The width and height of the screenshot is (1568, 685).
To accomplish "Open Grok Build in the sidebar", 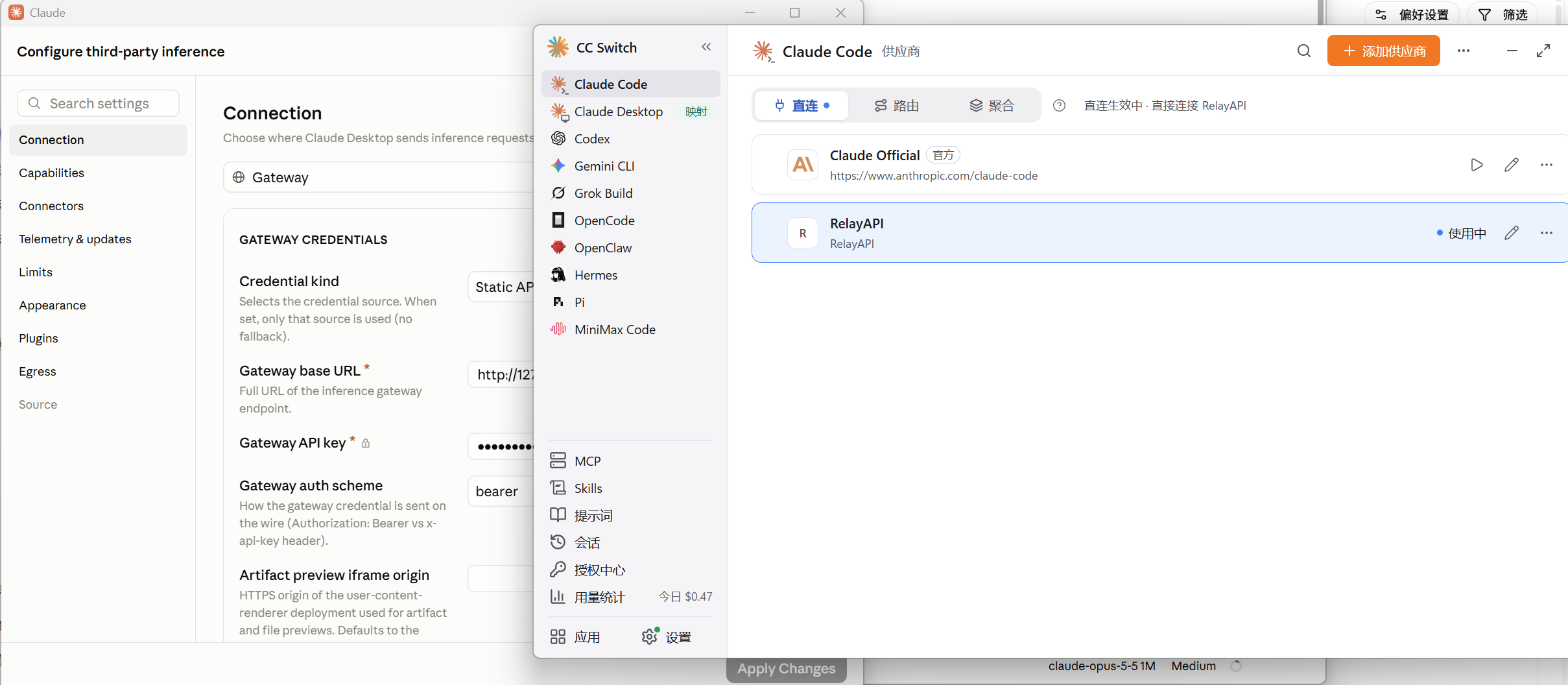I will 630,193.
